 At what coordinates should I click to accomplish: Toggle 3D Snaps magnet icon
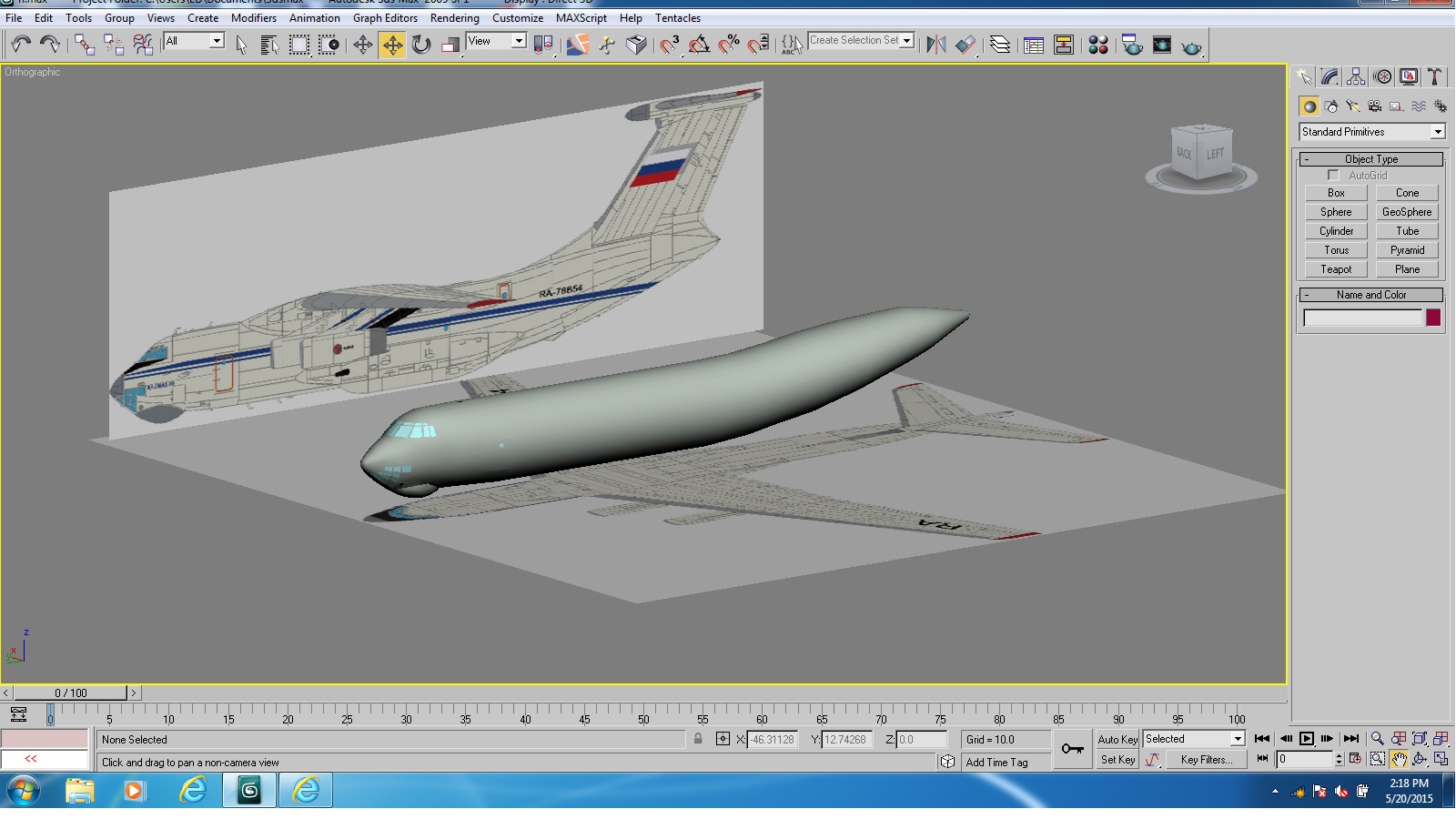click(670, 44)
